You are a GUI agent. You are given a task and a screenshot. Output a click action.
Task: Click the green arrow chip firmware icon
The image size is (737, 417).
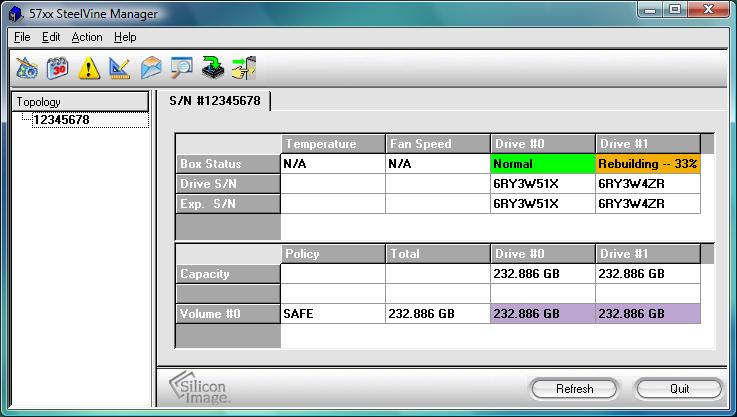[212, 68]
